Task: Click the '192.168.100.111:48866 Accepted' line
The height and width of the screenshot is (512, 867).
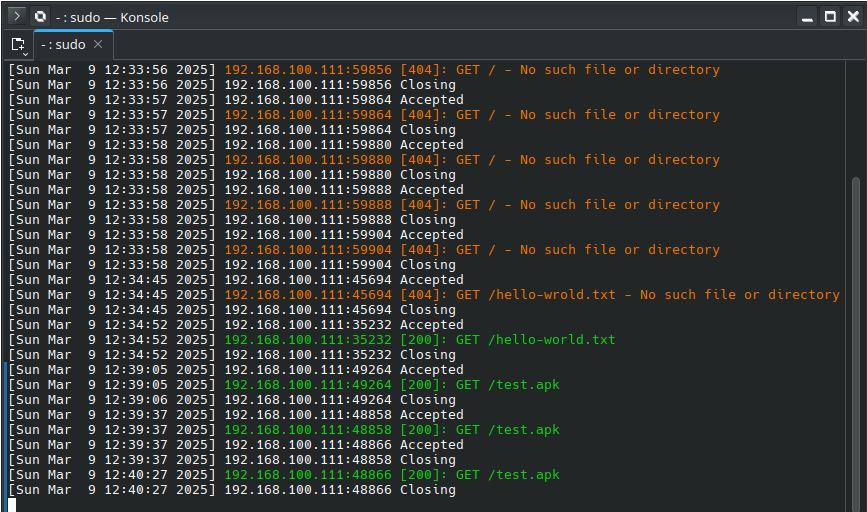Action: point(236,445)
